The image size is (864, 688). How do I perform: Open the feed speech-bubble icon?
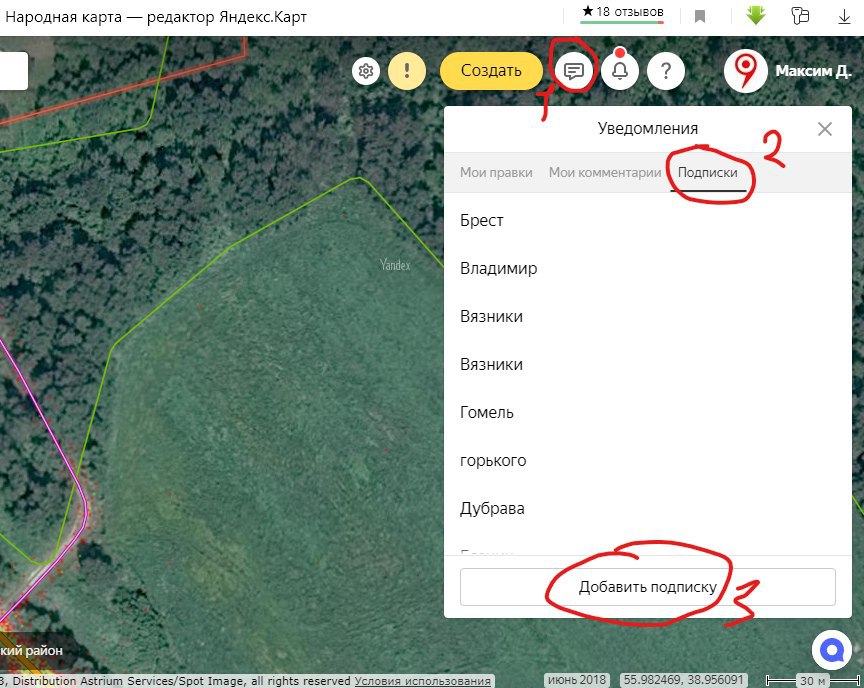574,71
